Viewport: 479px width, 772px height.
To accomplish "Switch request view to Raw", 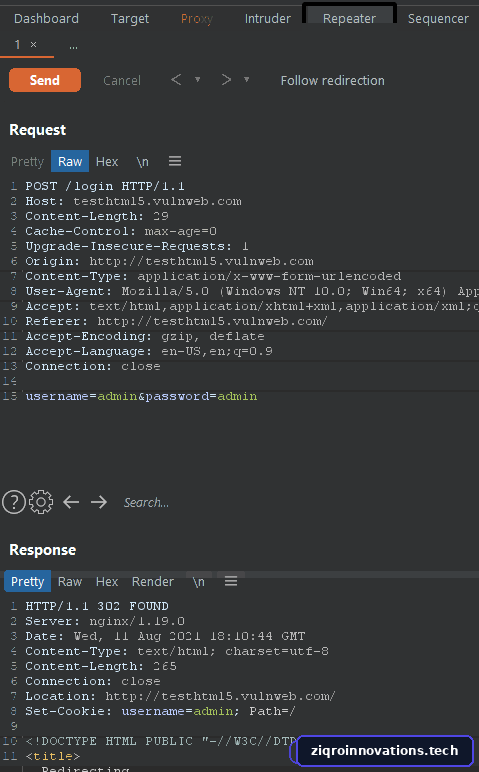I will 70,161.
